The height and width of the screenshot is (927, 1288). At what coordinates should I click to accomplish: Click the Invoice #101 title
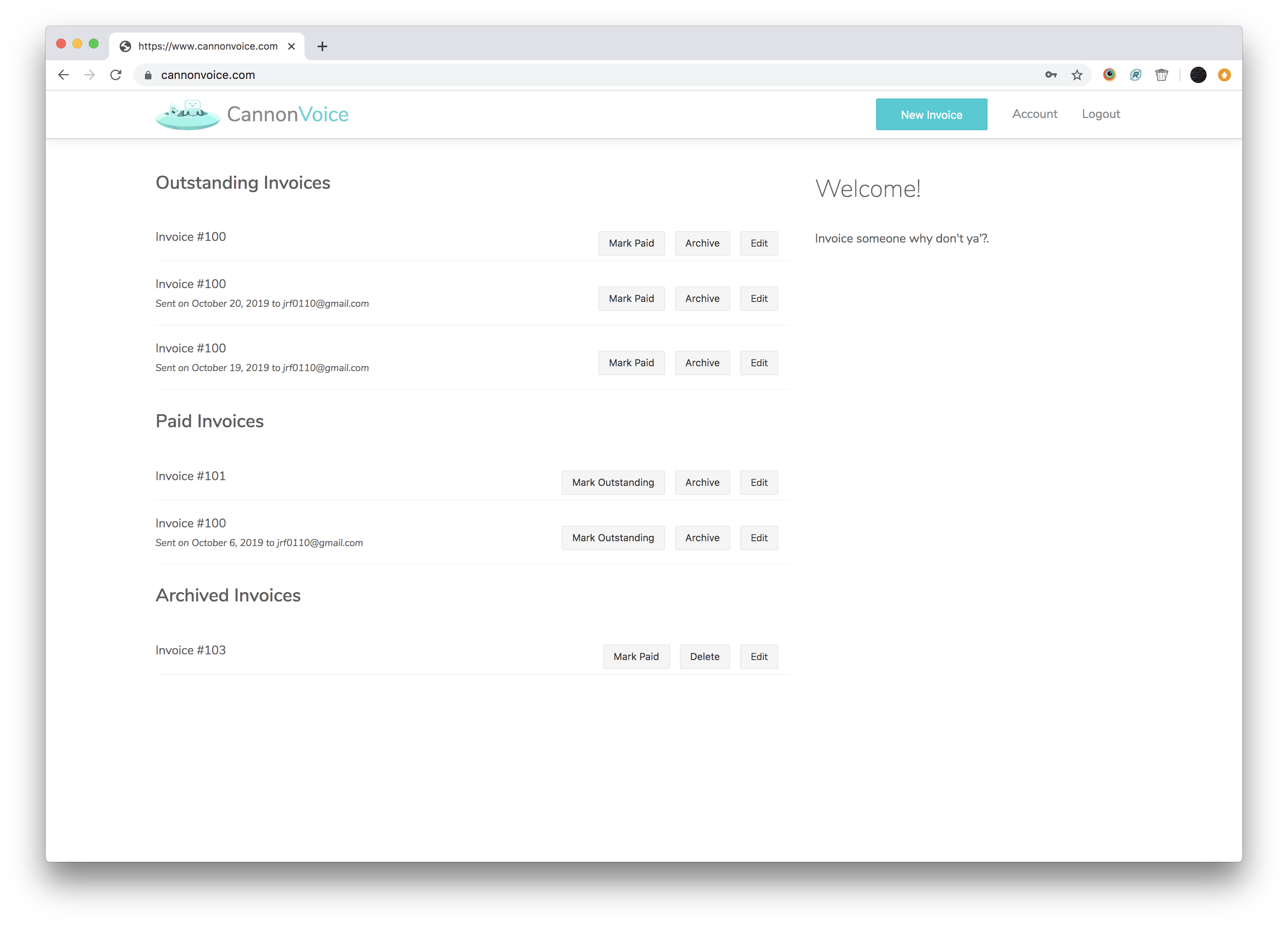click(x=191, y=476)
